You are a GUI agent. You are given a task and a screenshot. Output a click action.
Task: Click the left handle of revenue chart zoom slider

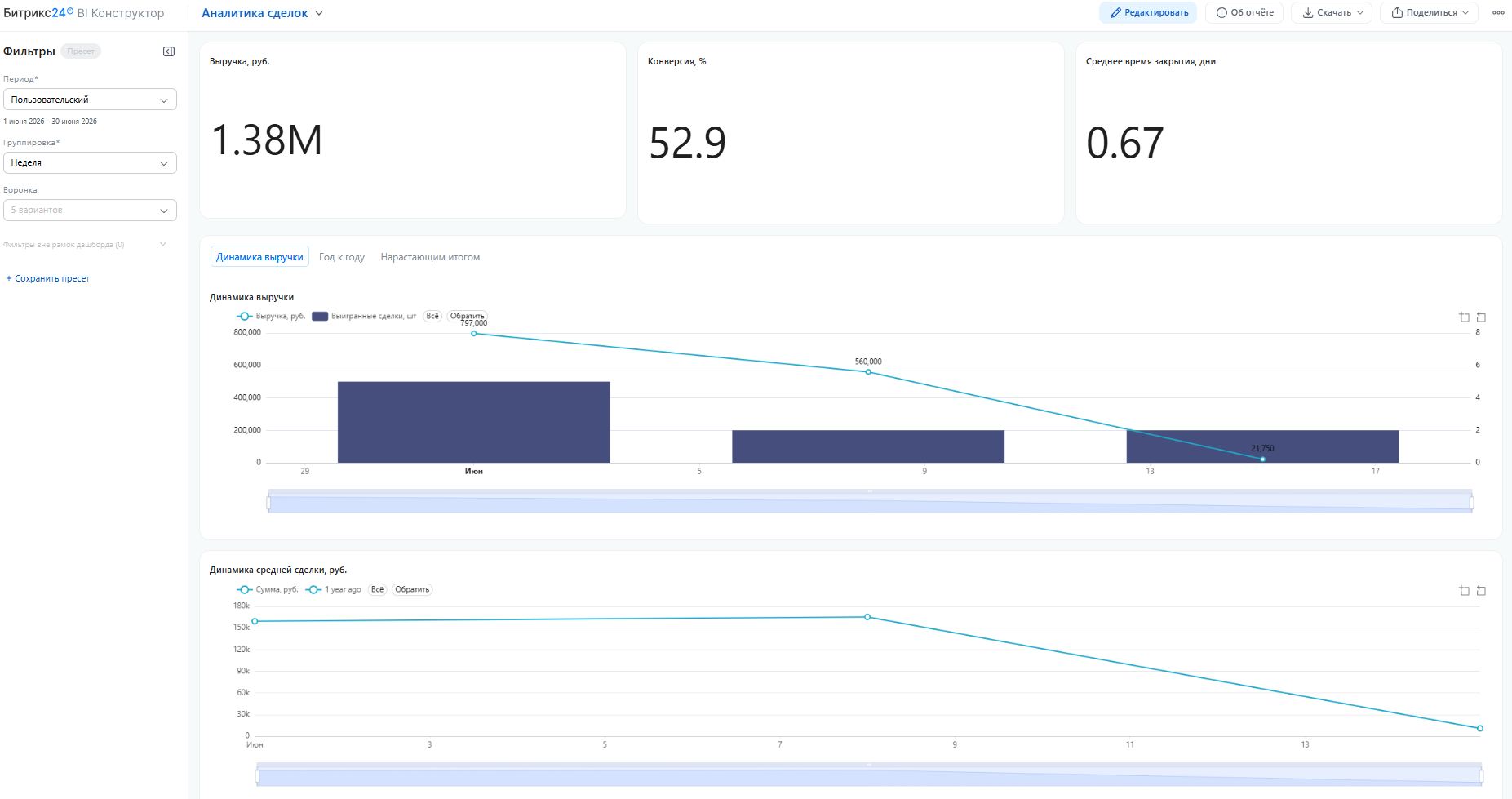(x=268, y=503)
